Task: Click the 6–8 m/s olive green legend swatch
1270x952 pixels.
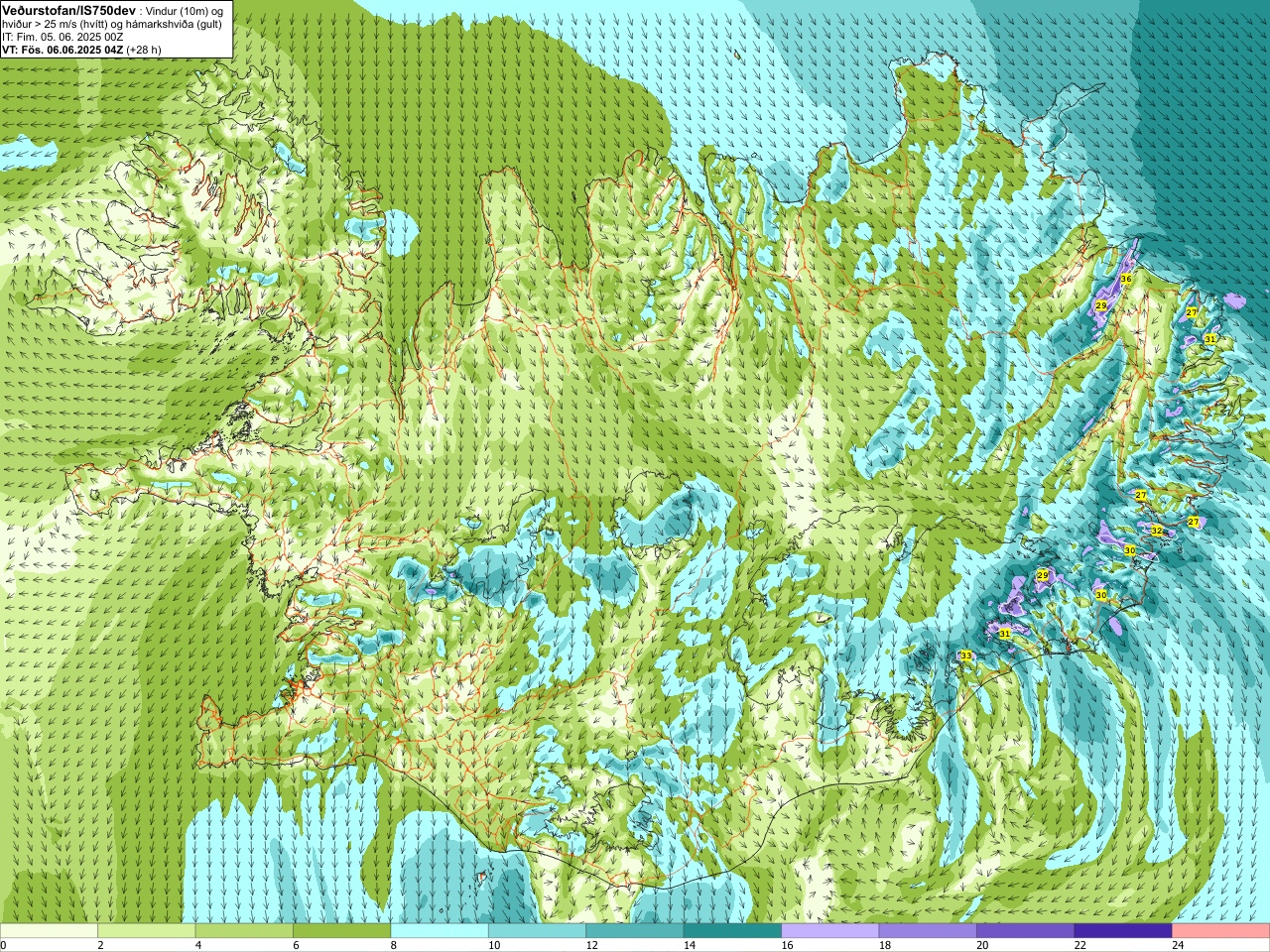Action: tap(341, 931)
